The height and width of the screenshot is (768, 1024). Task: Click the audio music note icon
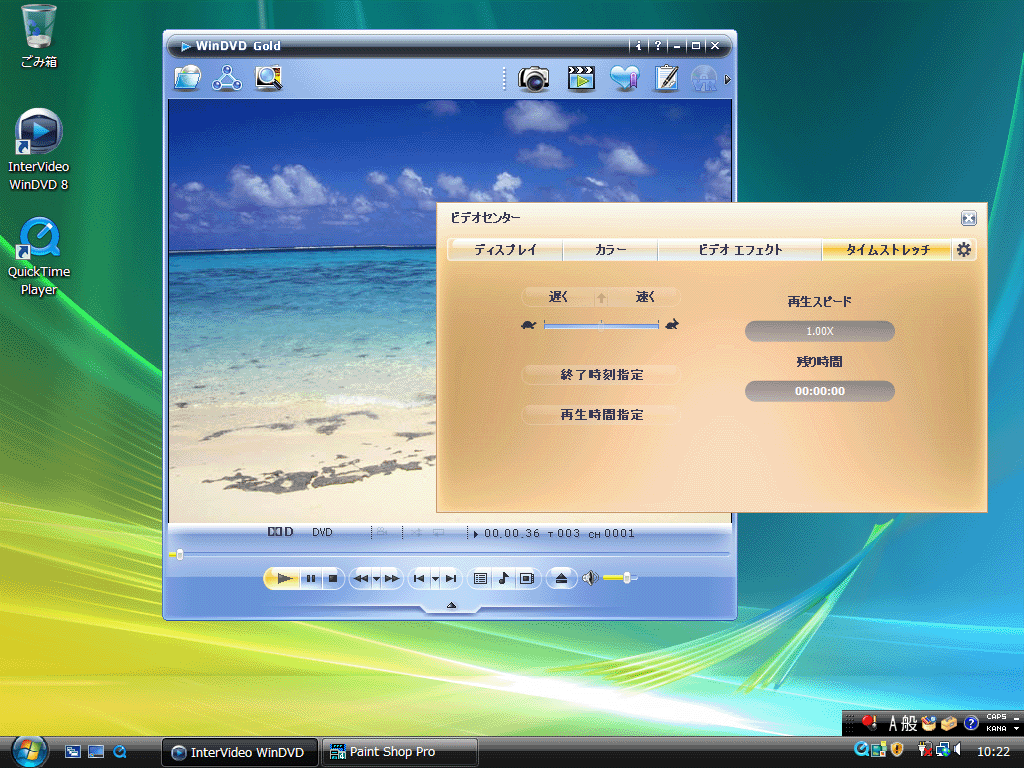pyautogui.click(x=504, y=578)
